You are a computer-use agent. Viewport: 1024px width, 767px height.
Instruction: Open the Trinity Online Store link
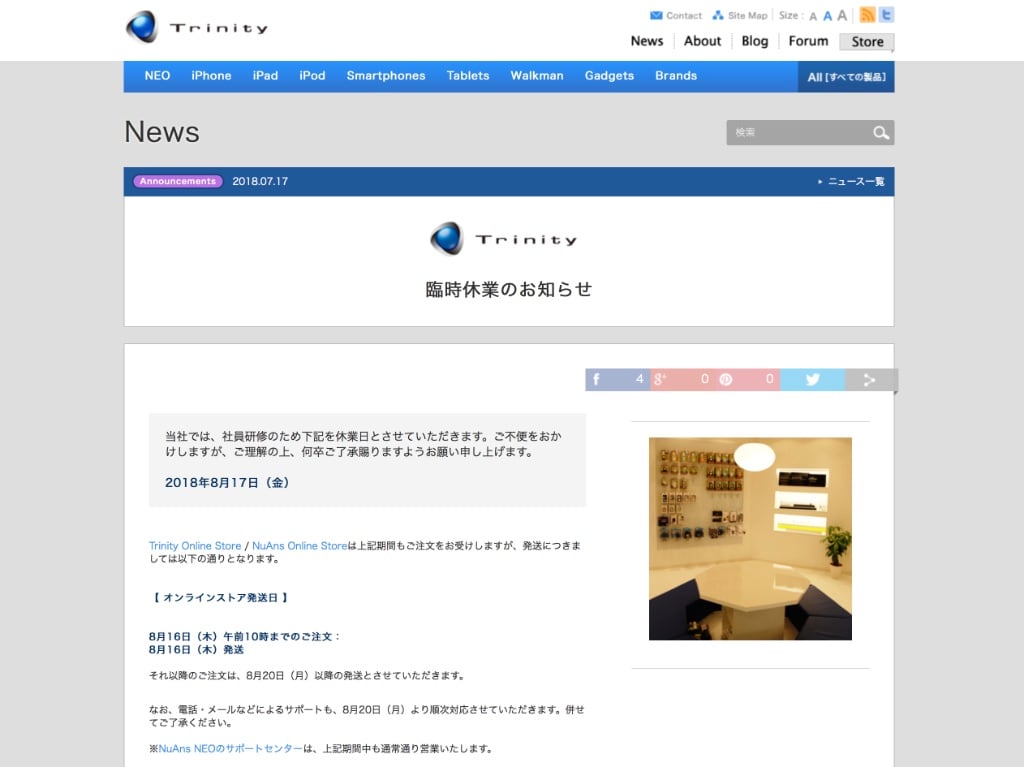click(195, 546)
